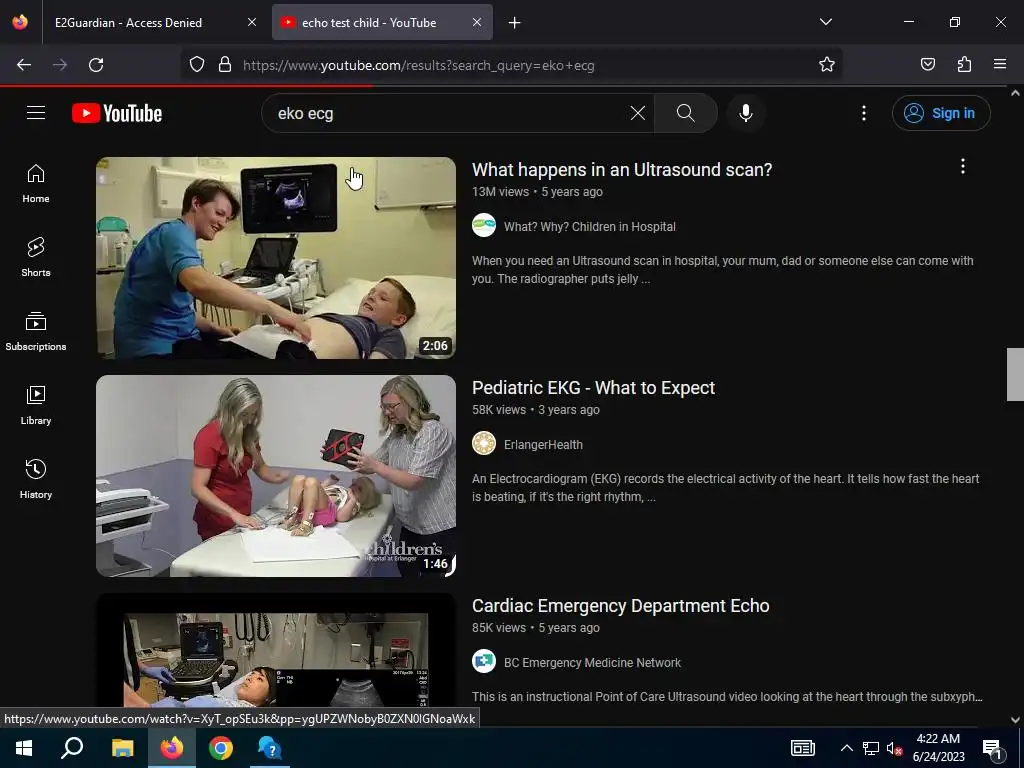
Task: Open video title What happens in an Ultrasound scan?
Action: [x=622, y=169]
